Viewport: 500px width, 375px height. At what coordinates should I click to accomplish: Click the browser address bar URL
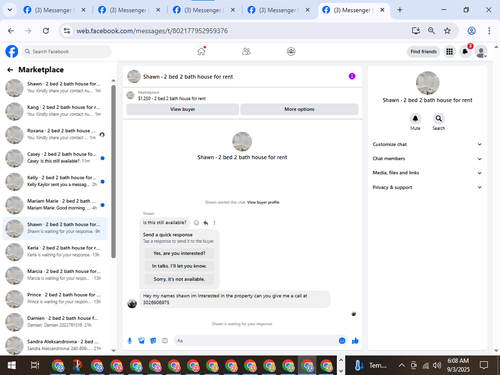point(152,31)
